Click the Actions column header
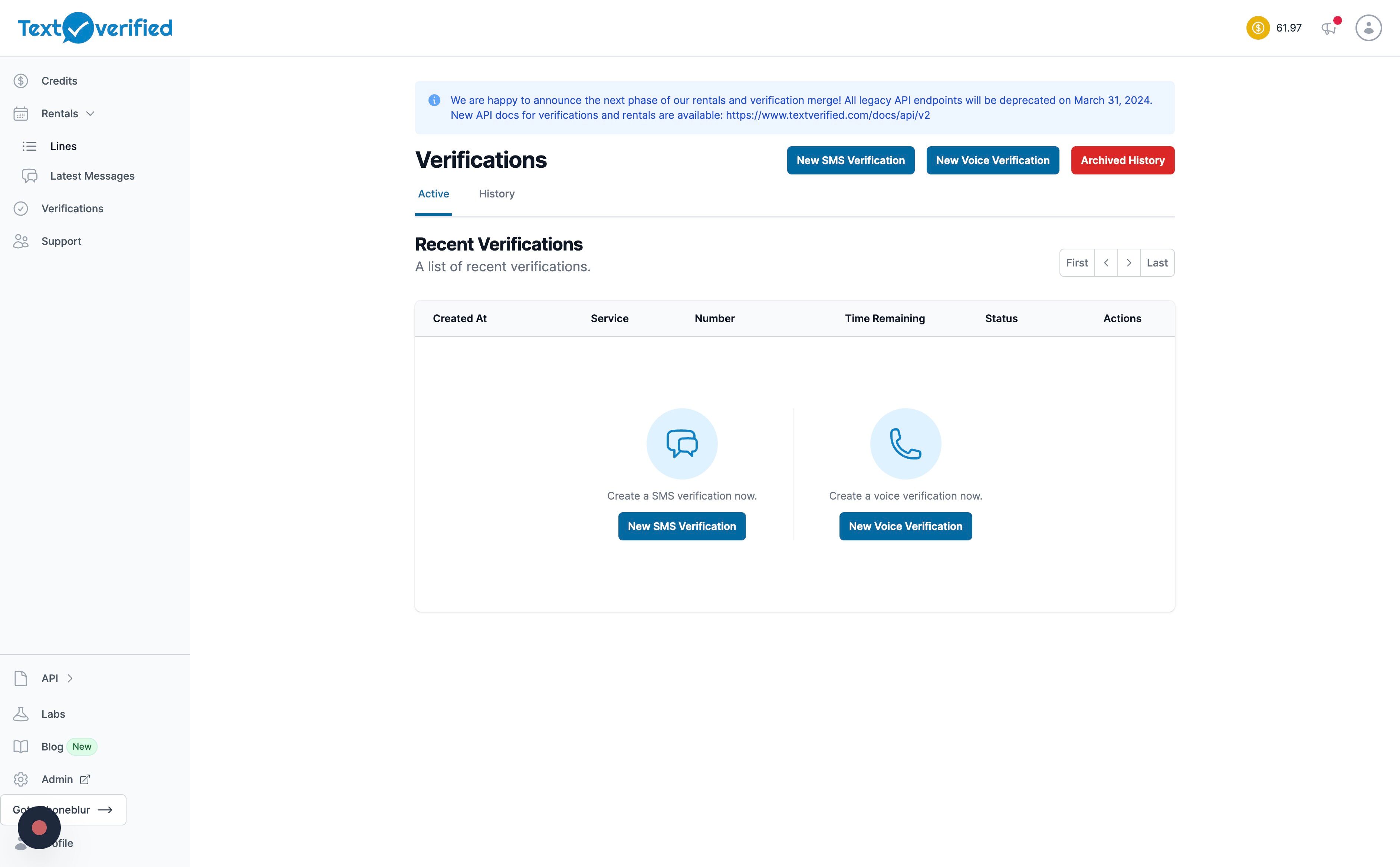 [1122, 318]
